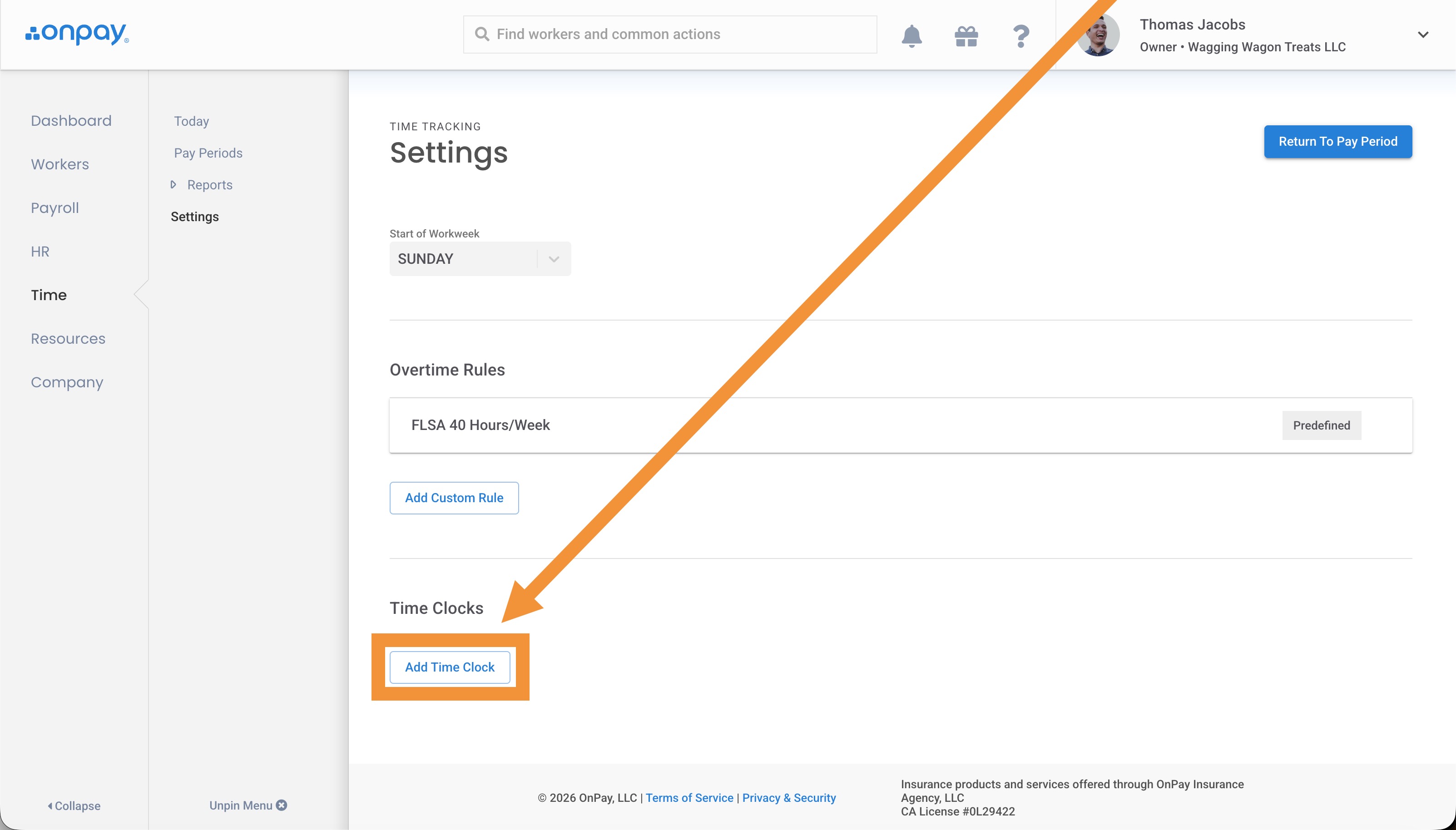Click Add Custom Rule button
This screenshot has height=830, width=1456.
454,498
